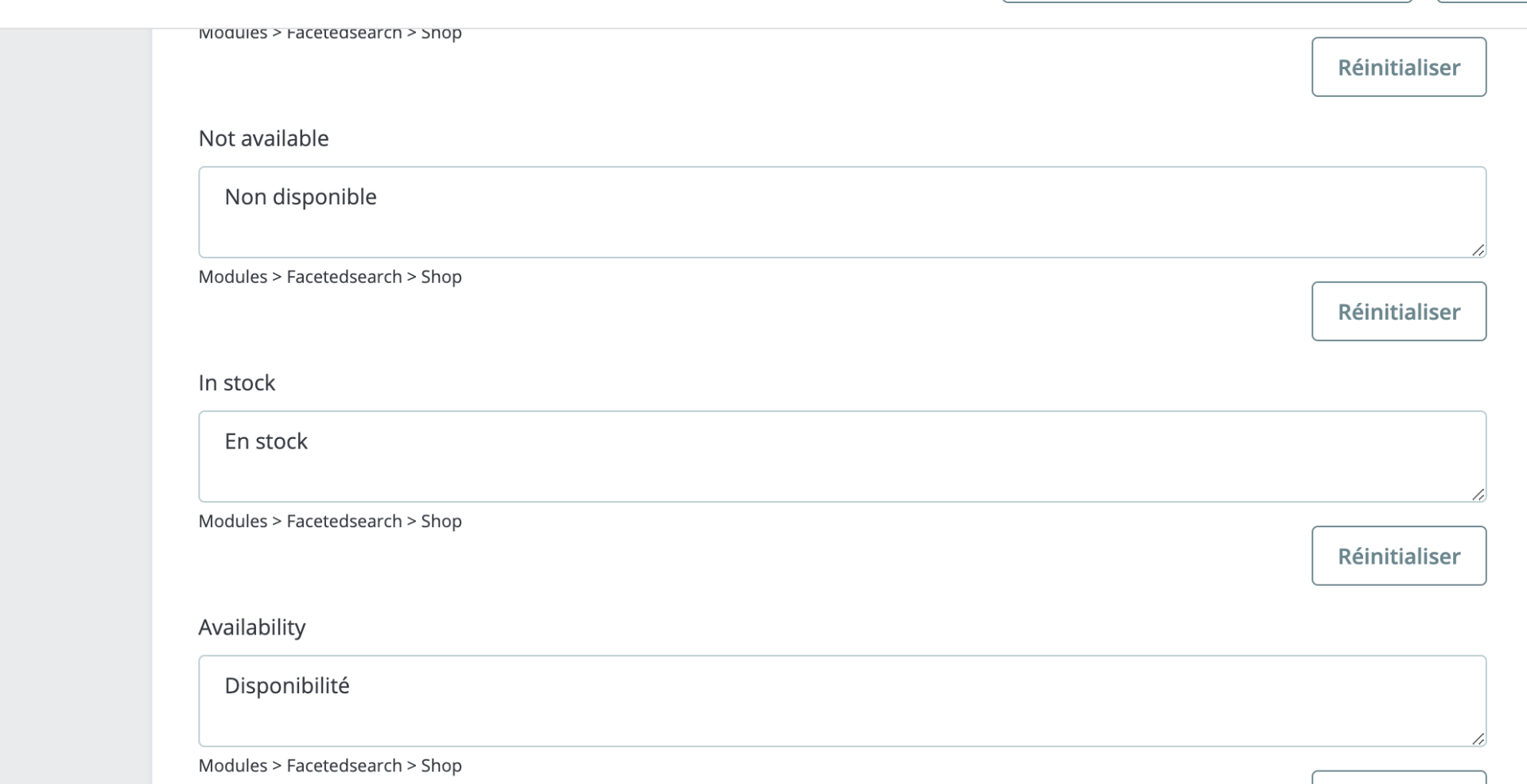
Task: Focus the Disponibilité text area
Action: pos(841,700)
